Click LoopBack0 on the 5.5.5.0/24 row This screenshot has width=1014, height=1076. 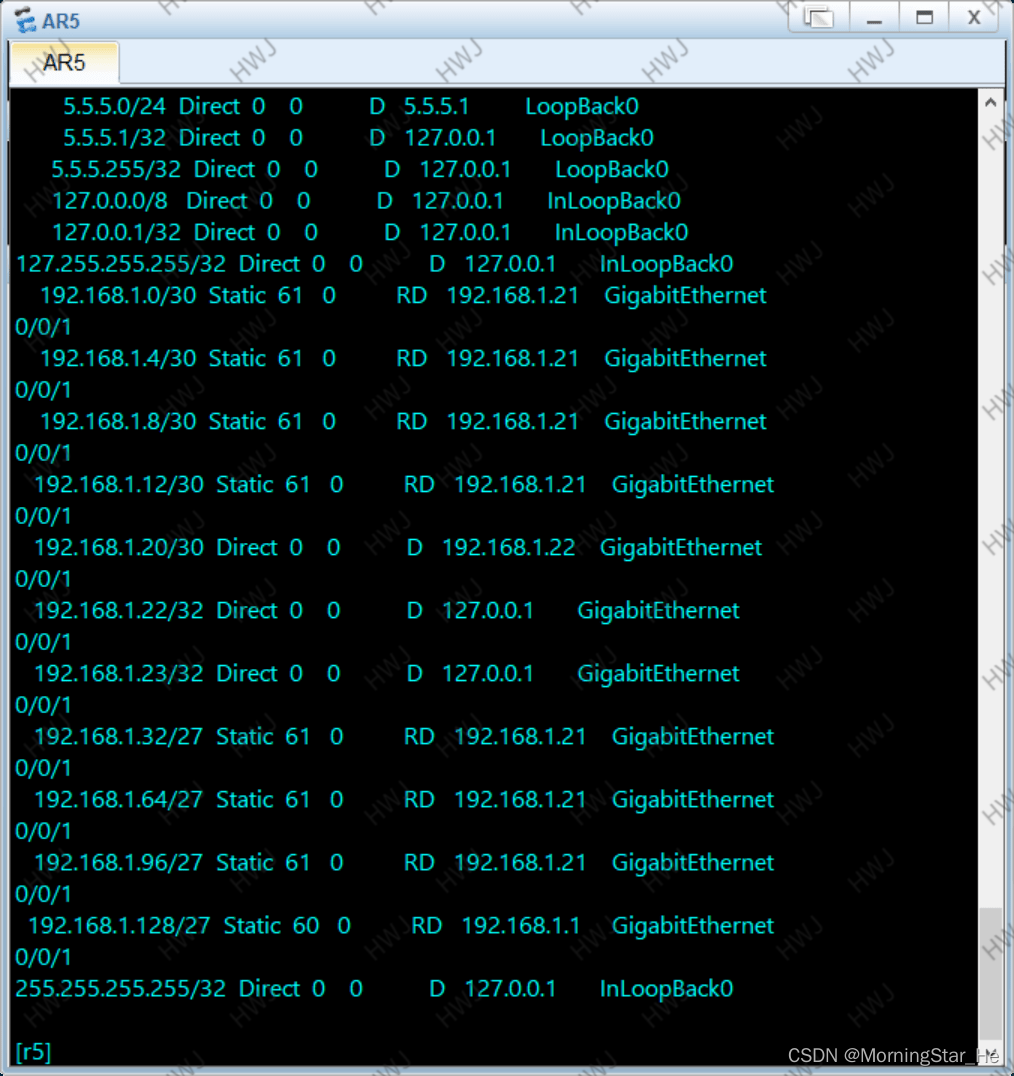point(582,106)
